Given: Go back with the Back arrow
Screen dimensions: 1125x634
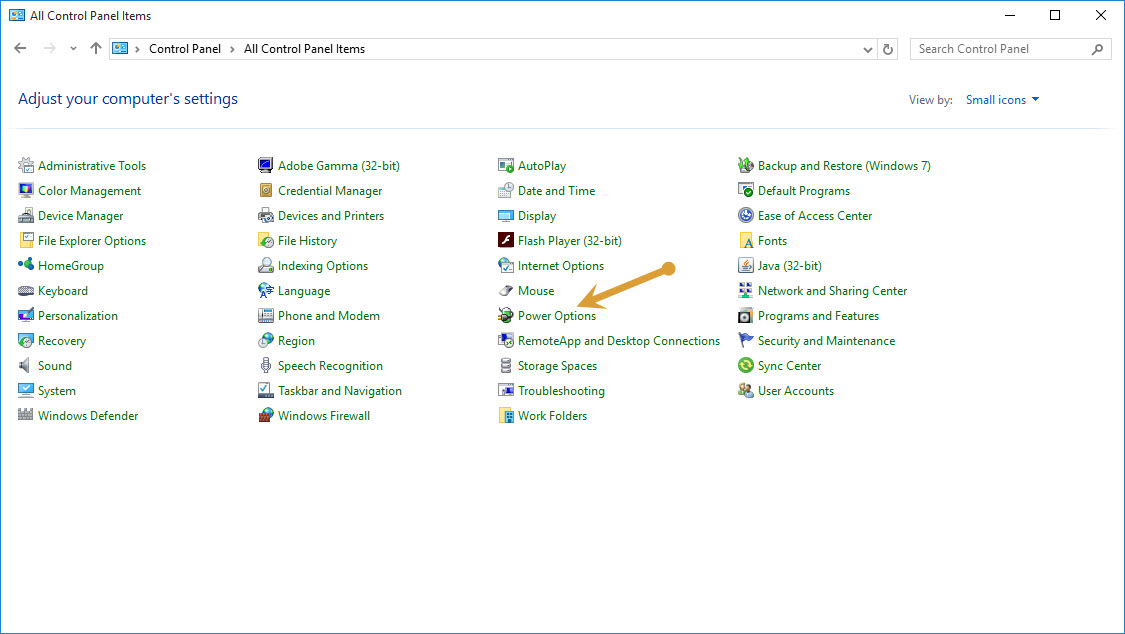Looking at the screenshot, I should click(x=20, y=49).
